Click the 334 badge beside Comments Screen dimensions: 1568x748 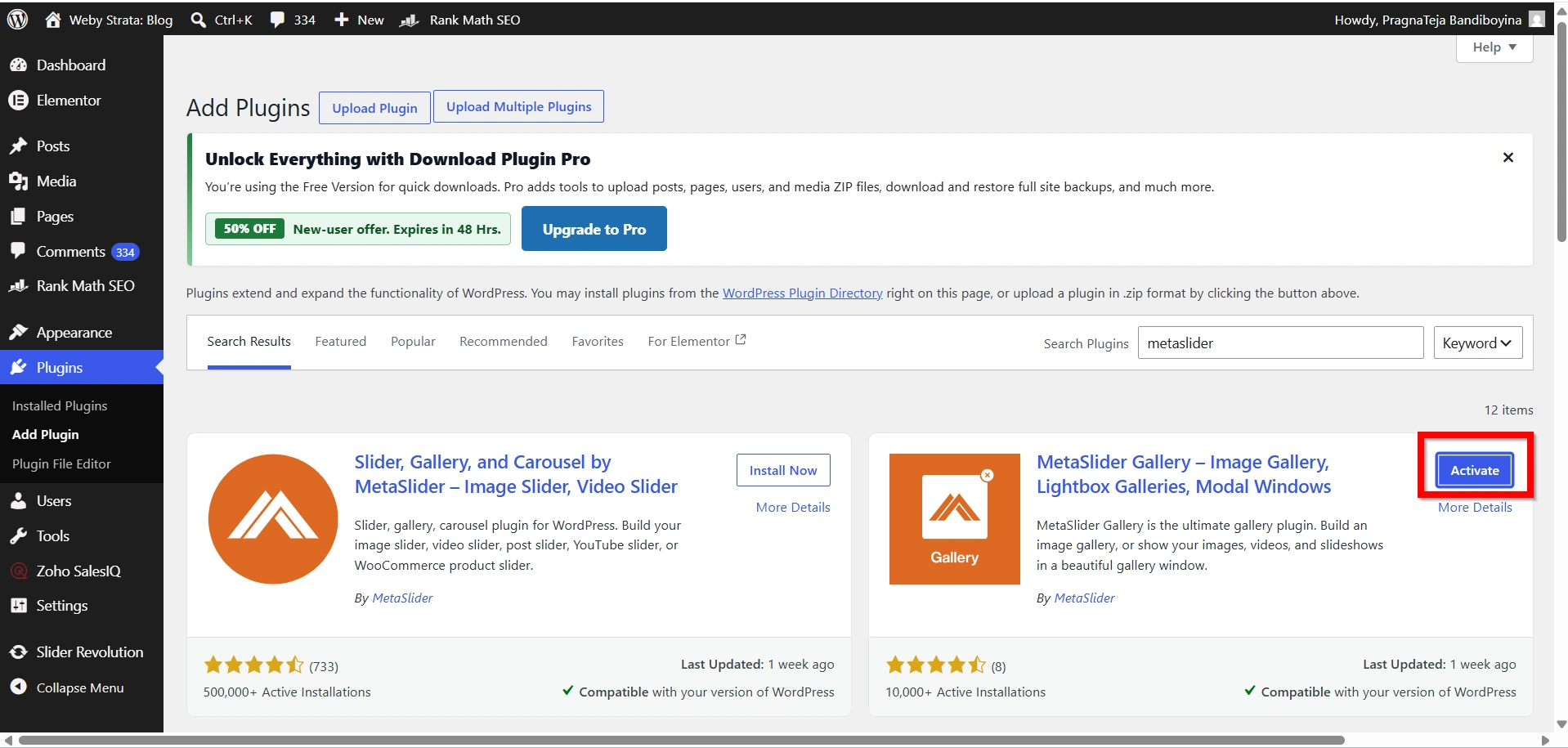click(125, 252)
